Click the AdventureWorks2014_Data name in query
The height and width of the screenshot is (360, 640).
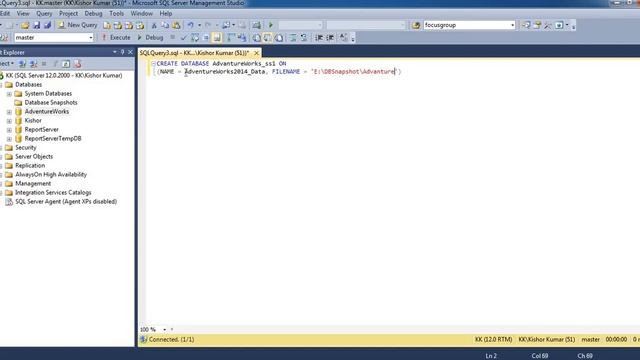(x=224, y=71)
